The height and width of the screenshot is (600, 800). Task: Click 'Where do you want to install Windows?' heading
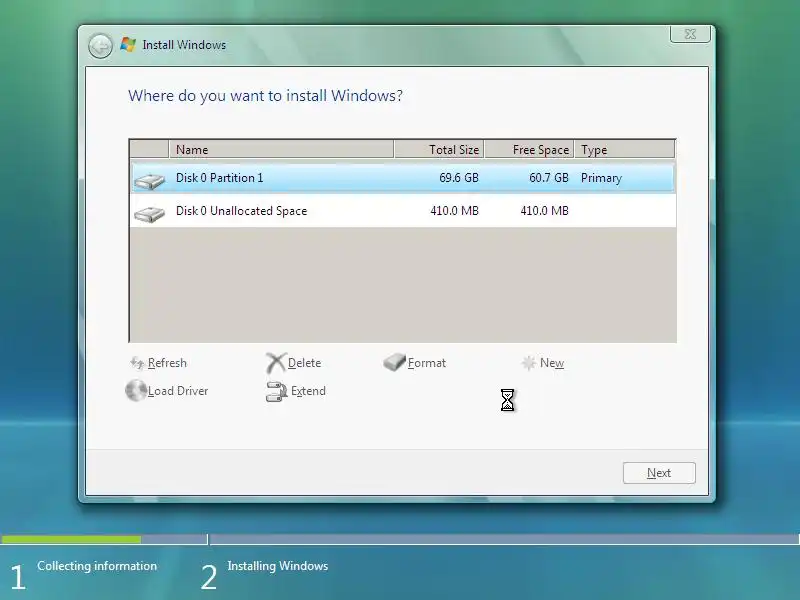265,96
